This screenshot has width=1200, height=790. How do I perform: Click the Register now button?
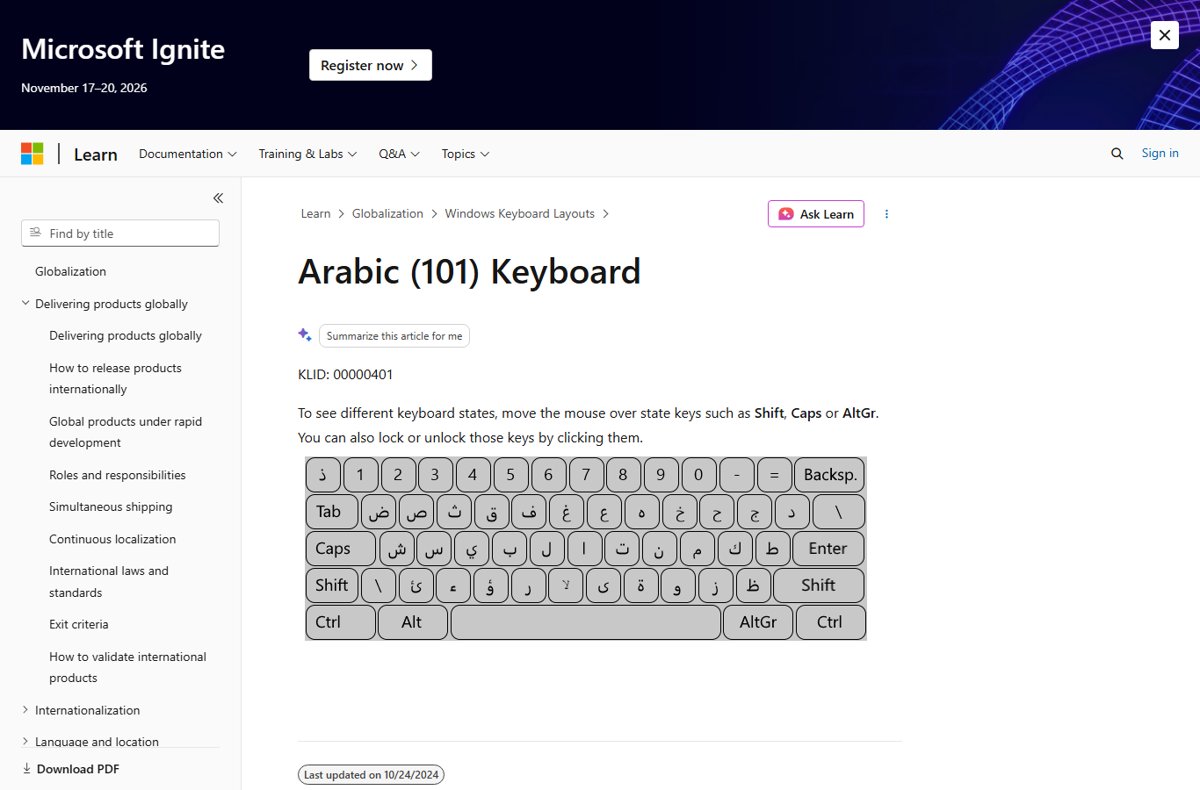tap(370, 65)
